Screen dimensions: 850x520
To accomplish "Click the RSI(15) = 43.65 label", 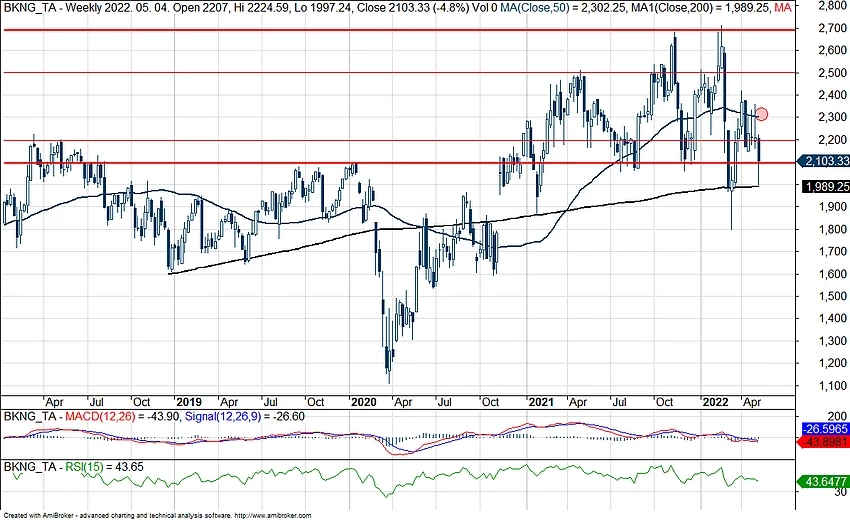I will point(104,467).
